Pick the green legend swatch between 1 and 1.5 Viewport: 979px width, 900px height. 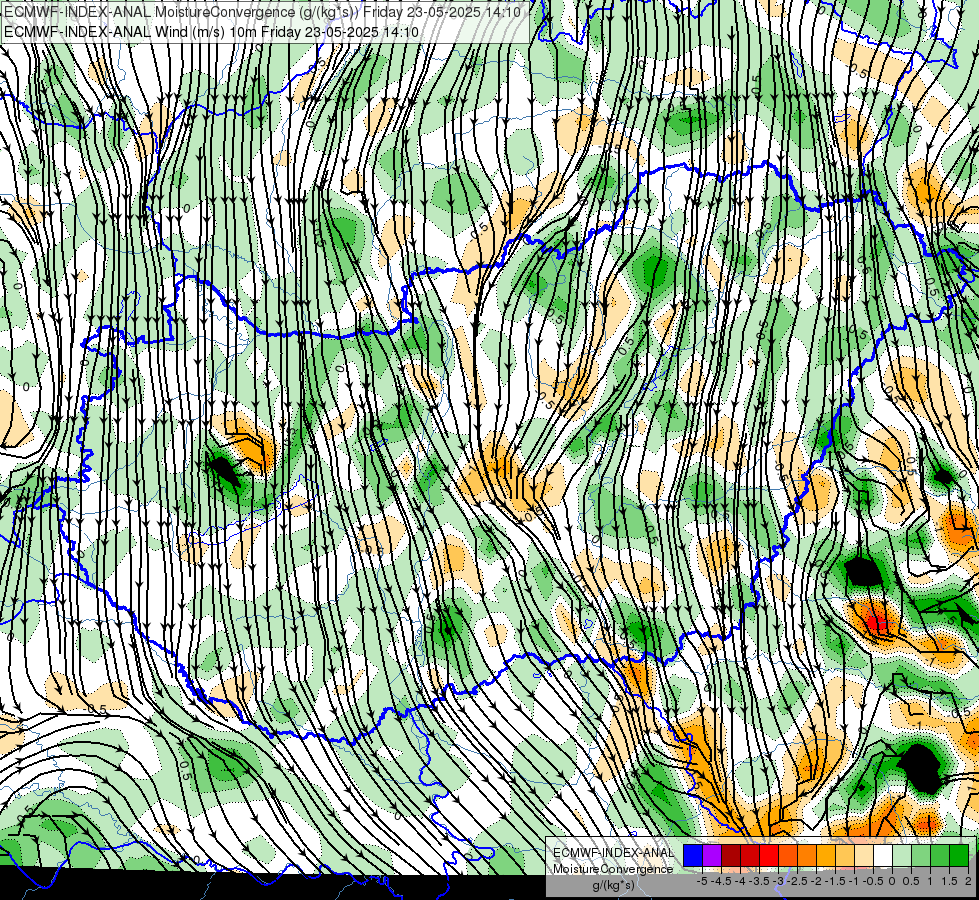(x=940, y=856)
